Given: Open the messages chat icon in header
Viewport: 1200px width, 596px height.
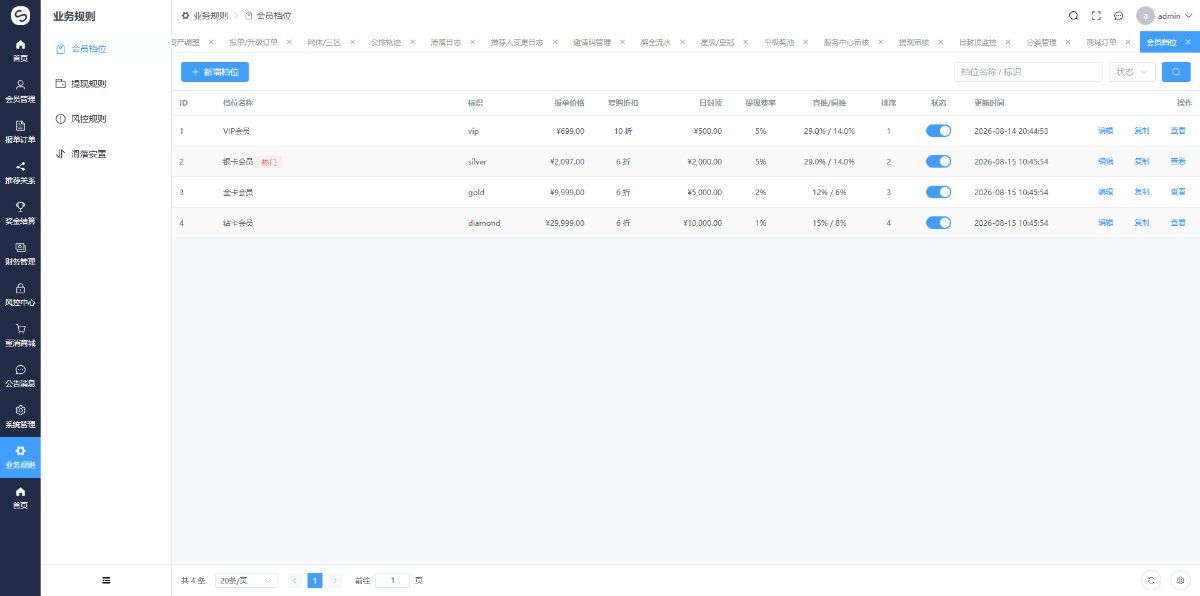Looking at the screenshot, I should coord(1118,16).
